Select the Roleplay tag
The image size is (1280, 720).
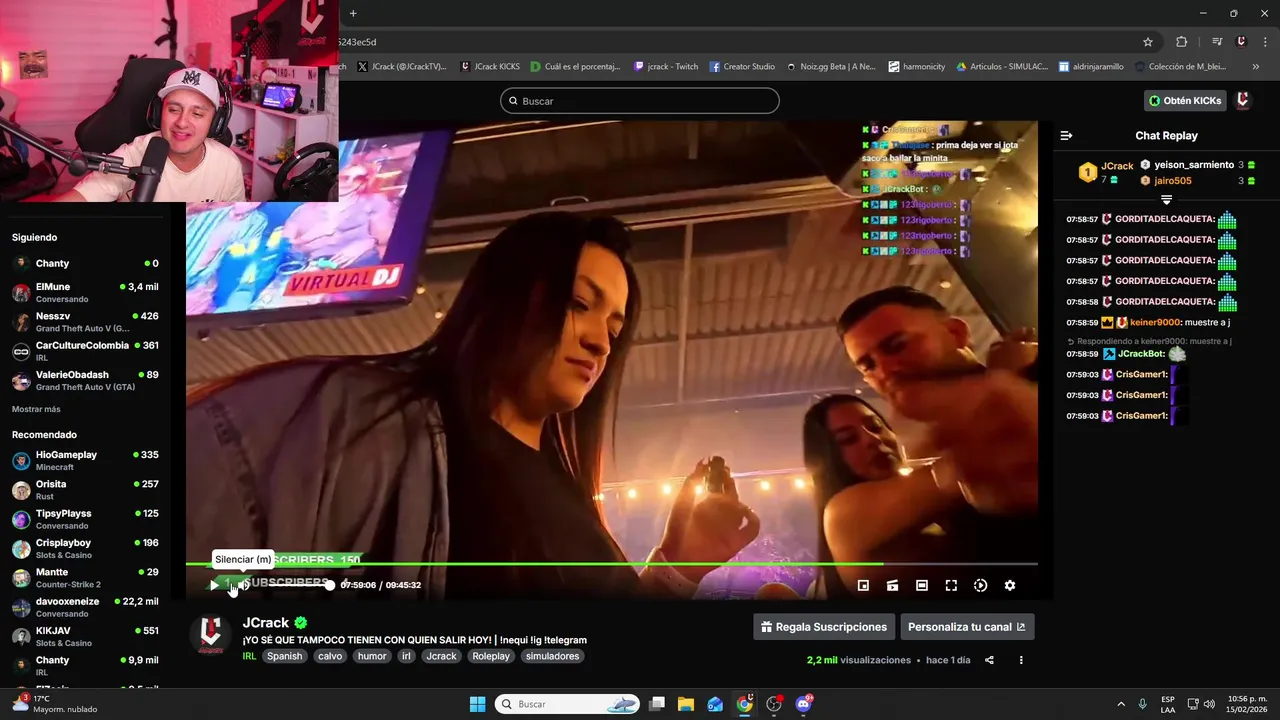tap(491, 656)
